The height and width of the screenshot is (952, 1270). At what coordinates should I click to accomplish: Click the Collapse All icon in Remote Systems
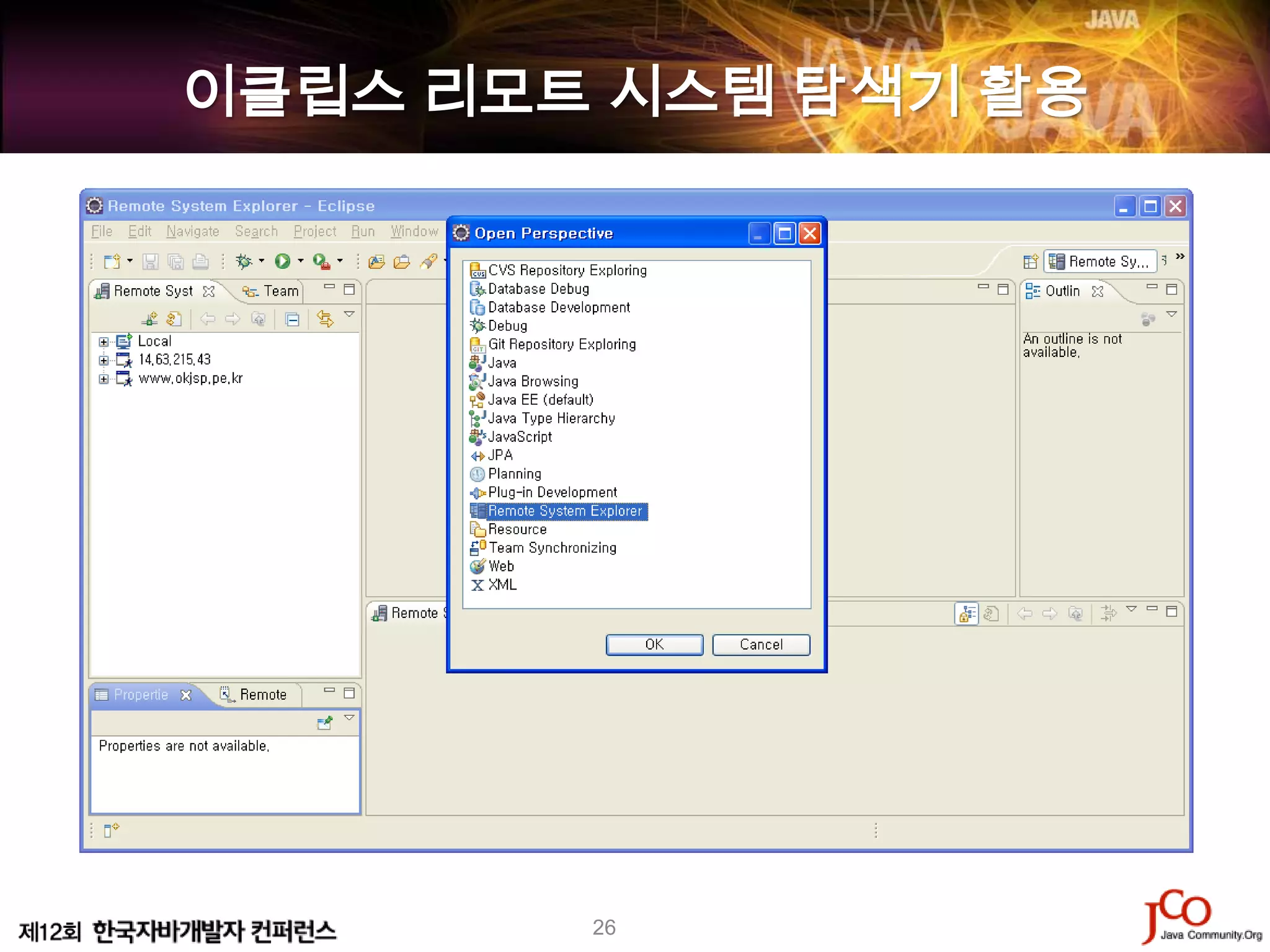click(x=292, y=319)
